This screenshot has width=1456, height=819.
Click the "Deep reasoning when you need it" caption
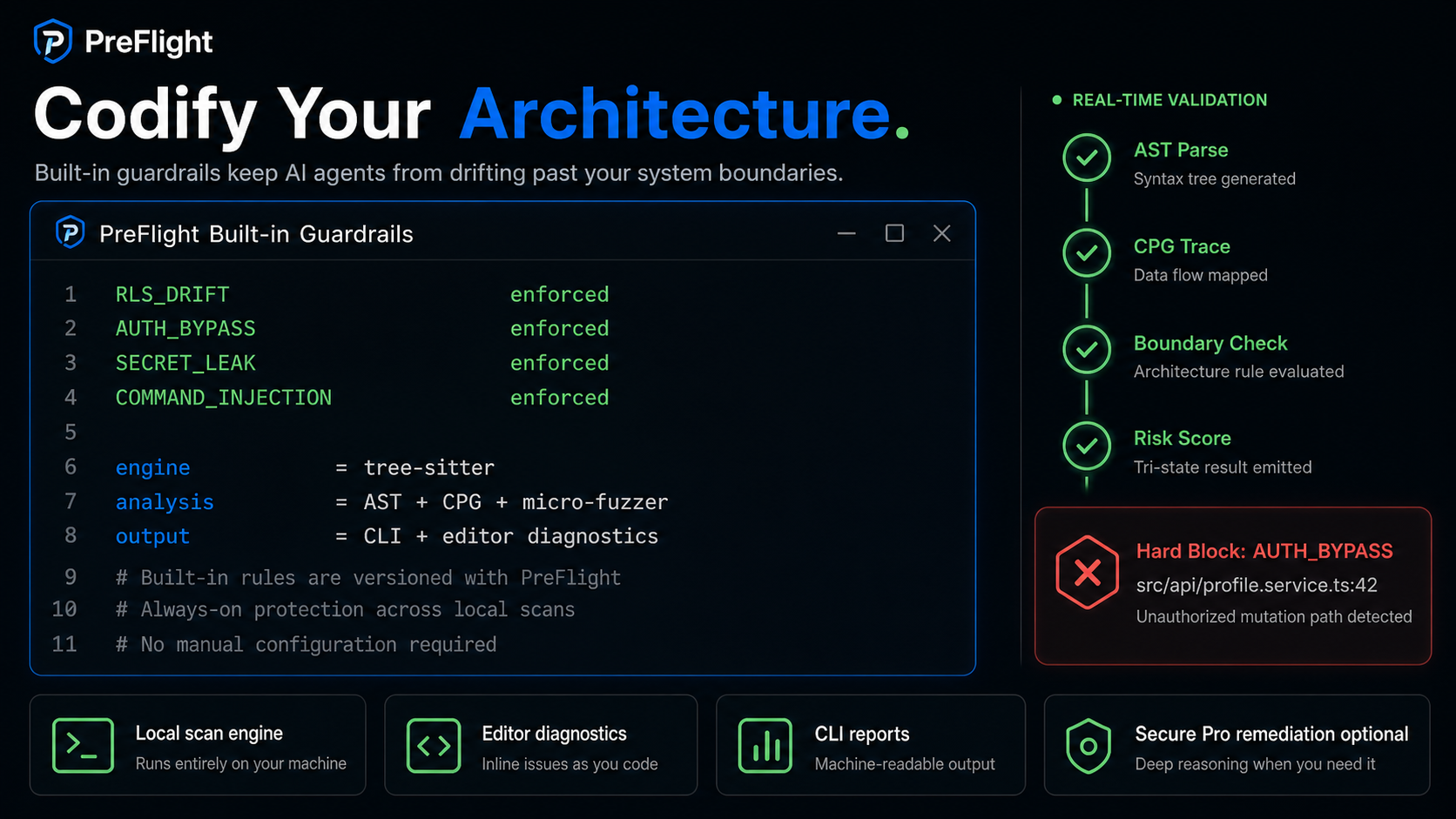tap(1255, 763)
